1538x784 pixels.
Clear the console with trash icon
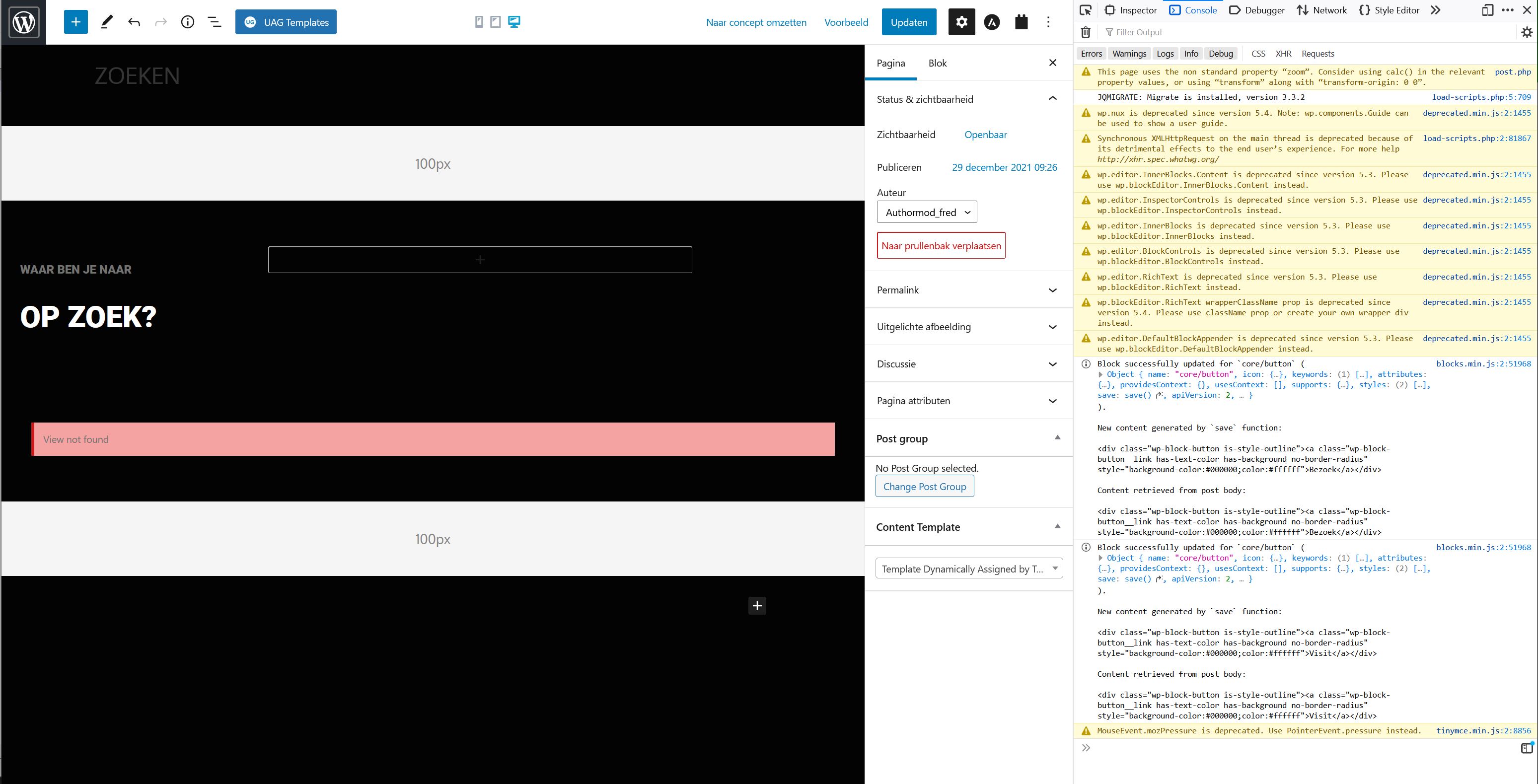click(1086, 32)
